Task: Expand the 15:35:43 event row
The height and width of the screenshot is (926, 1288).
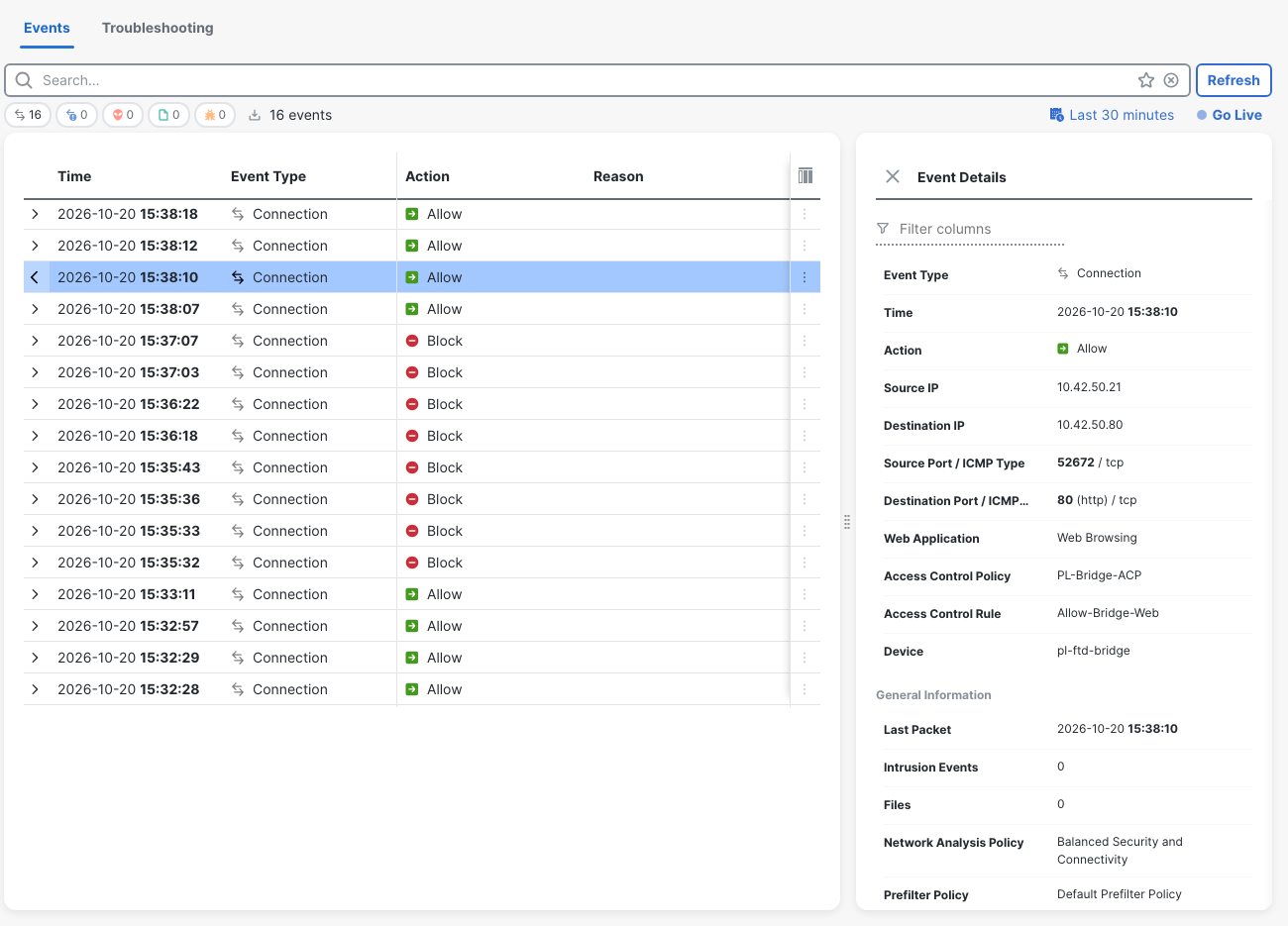Action: pos(35,467)
